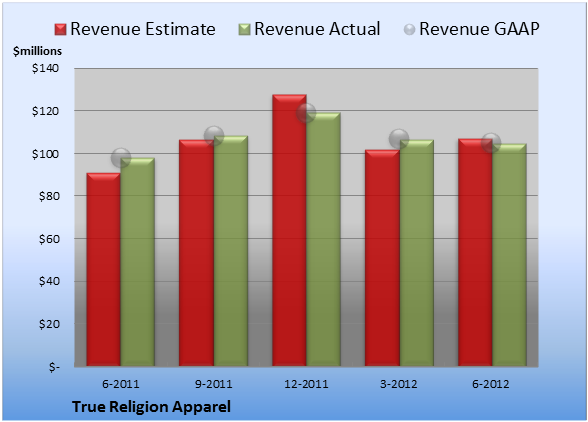Click the $120 y-axis label
The width and height of the screenshot is (588, 422).
point(45,111)
